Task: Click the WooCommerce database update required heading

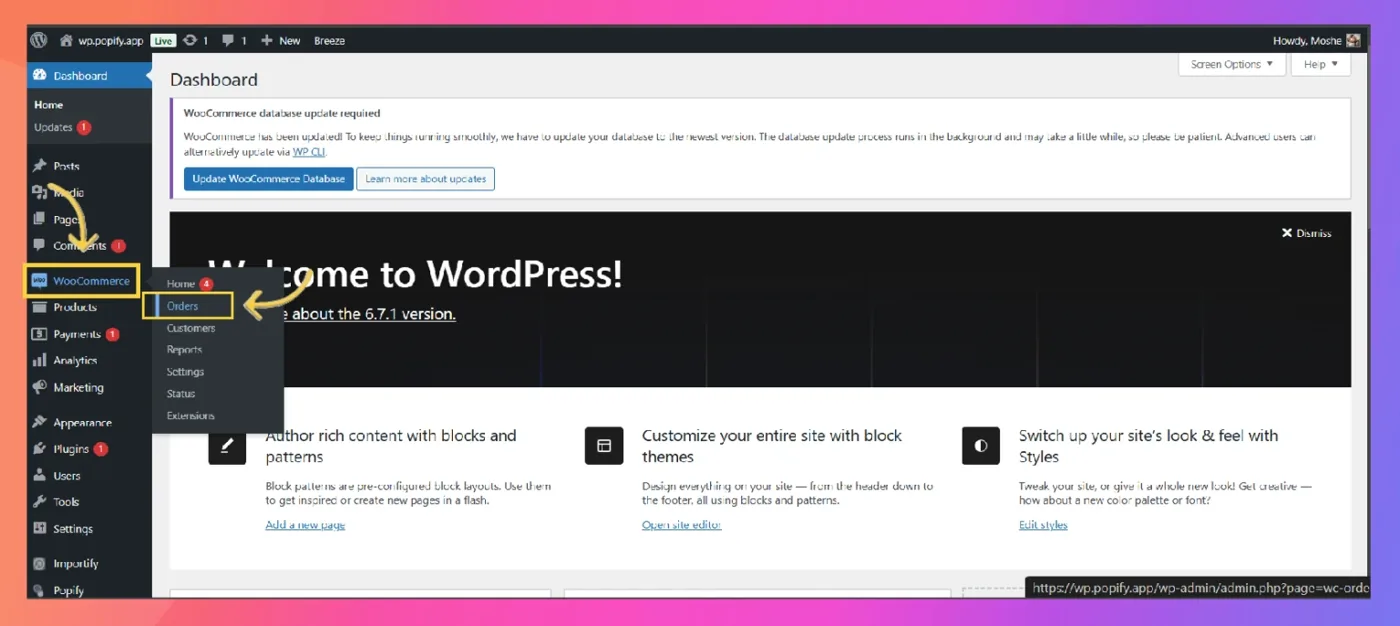Action: pyautogui.click(x=281, y=113)
